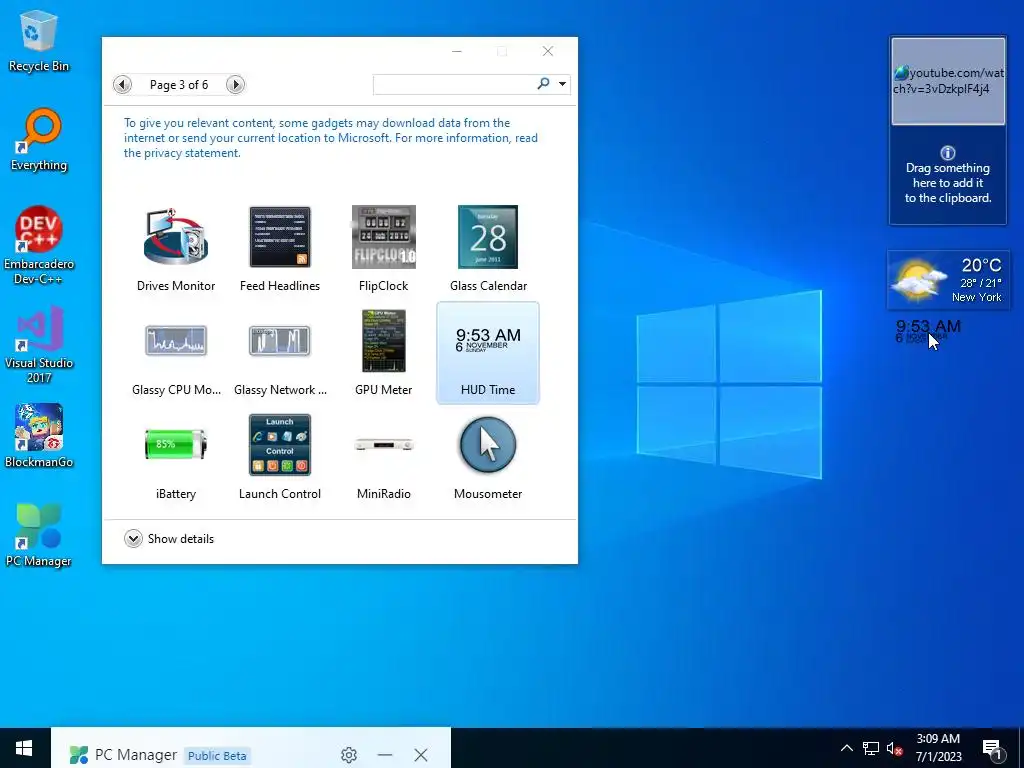The width and height of the screenshot is (1024, 768).
Task: Choose the FlipClock gadget icon
Action: point(383,237)
